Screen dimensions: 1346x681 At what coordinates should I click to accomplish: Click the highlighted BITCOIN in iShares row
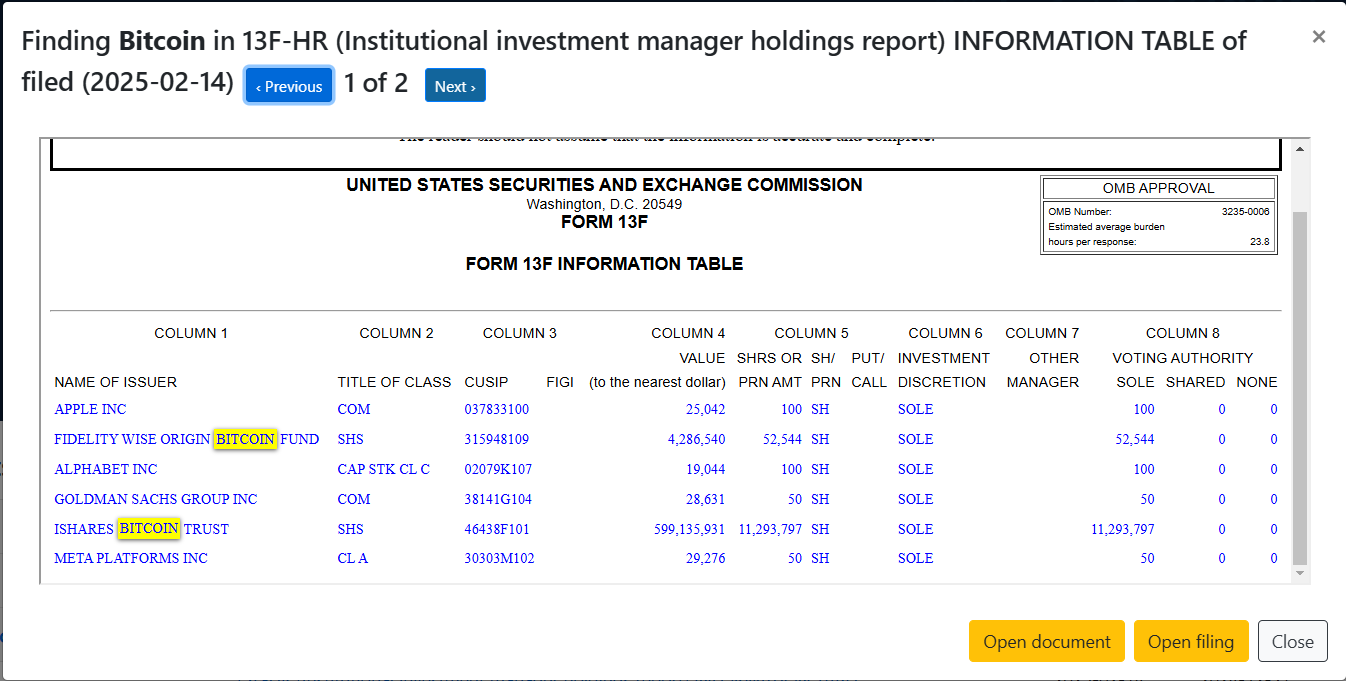coord(149,529)
